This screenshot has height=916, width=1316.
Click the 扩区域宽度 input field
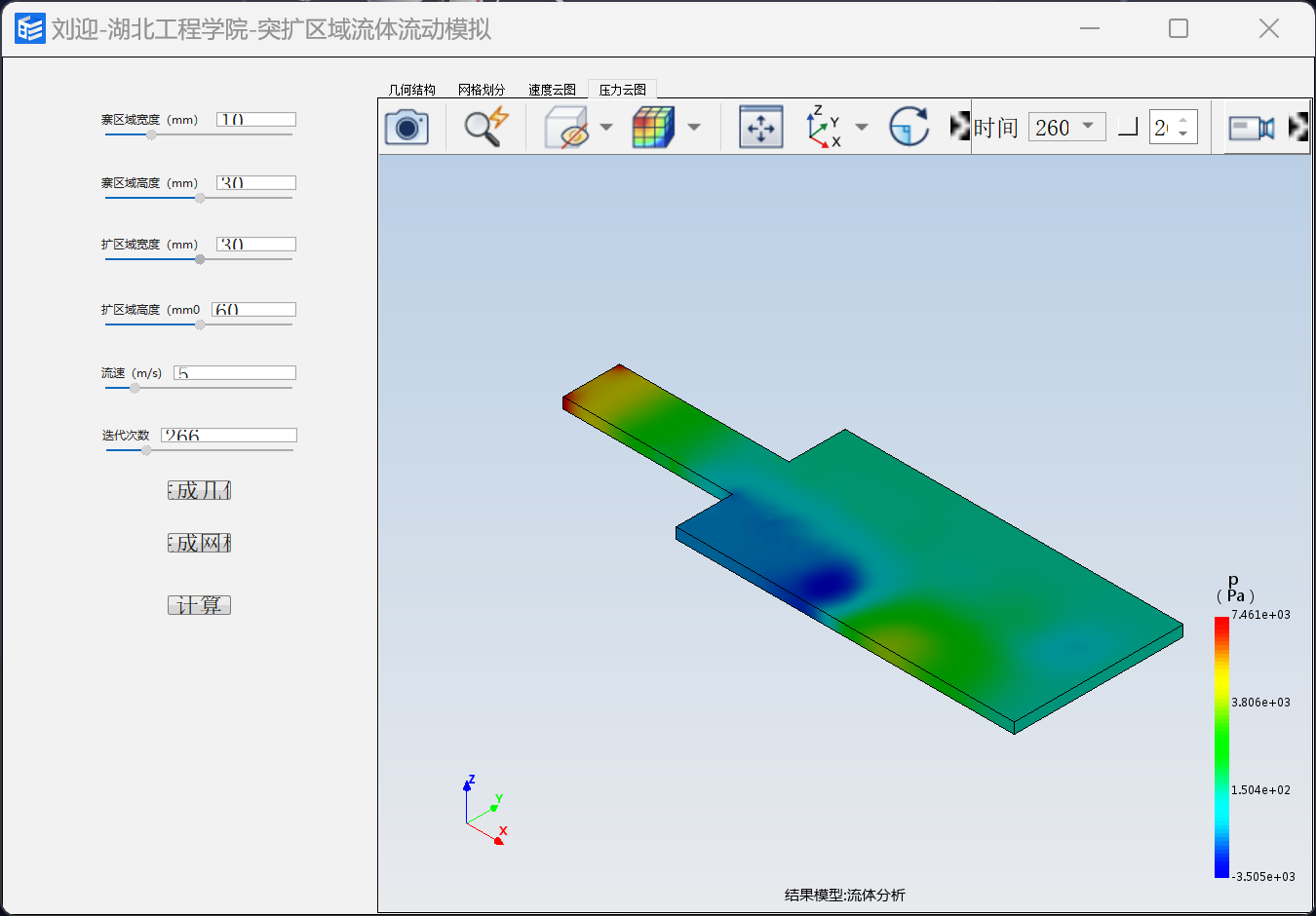tap(256, 244)
